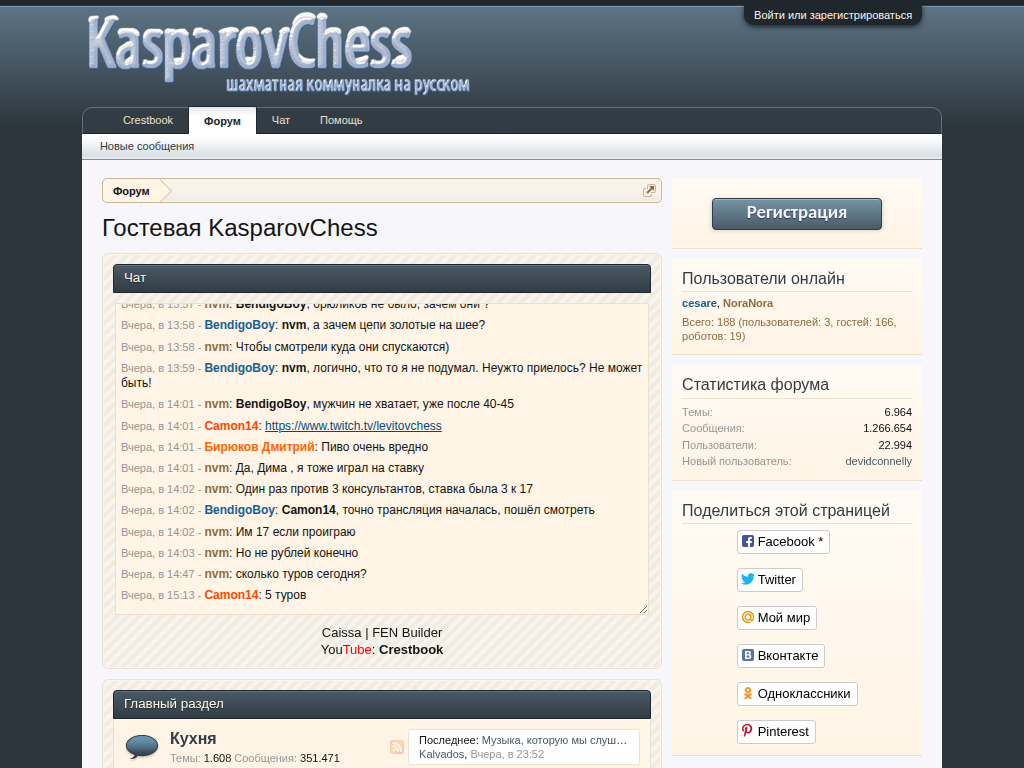Click the Twitter bird icon
The width and height of the screenshot is (1024, 768).
[x=748, y=579]
